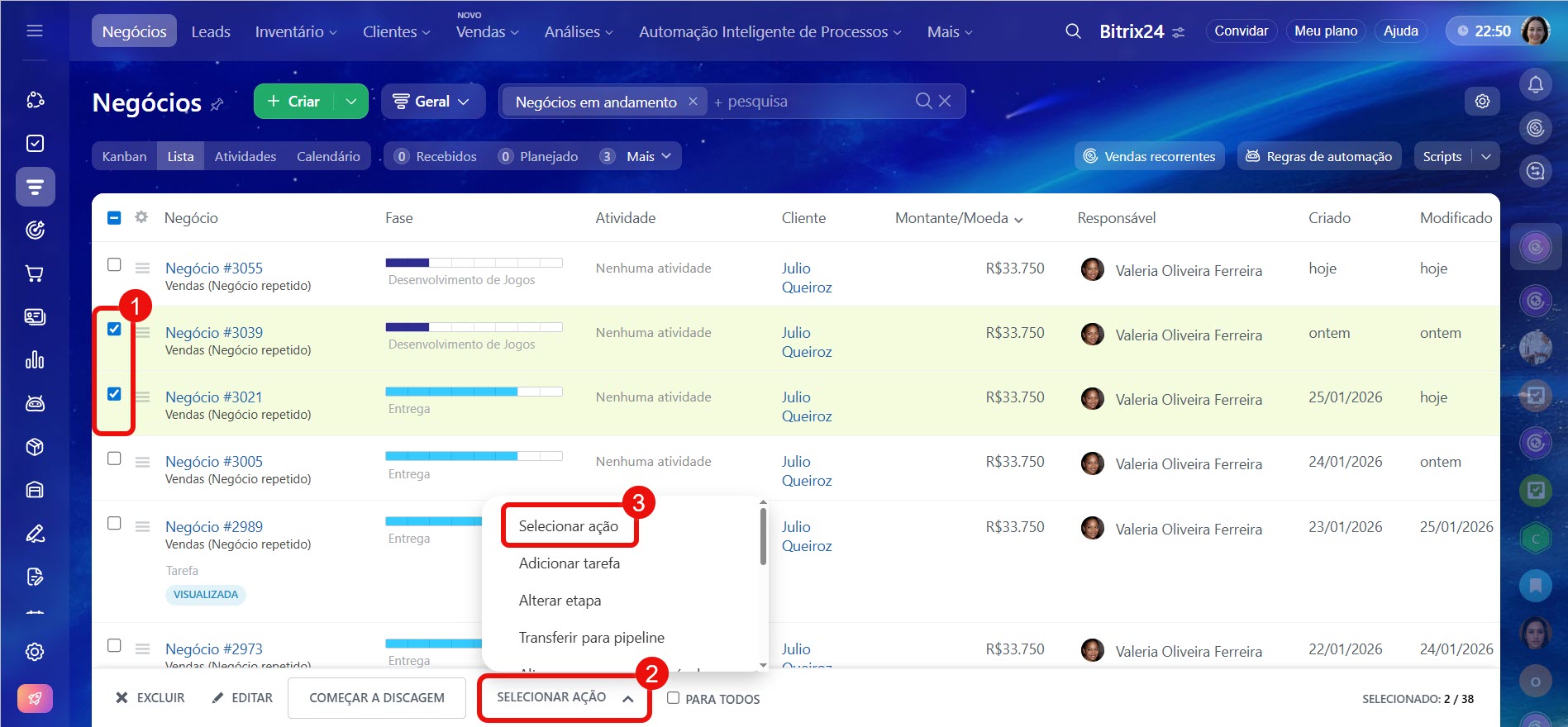
Task: Open the shopping cart icon in the left sidebar
Action: pyautogui.click(x=35, y=273)
